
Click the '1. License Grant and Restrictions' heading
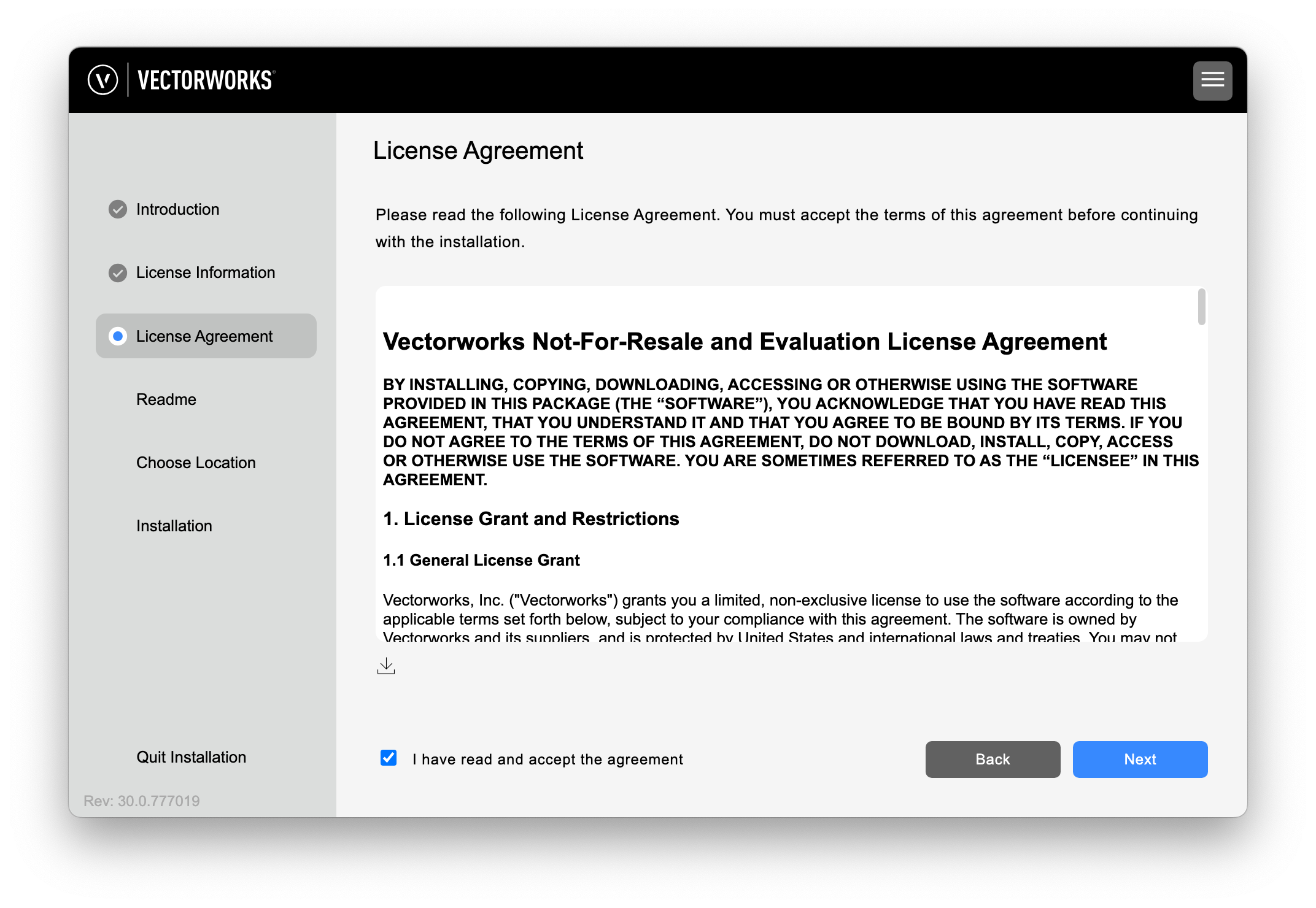(x=531, y=519)
